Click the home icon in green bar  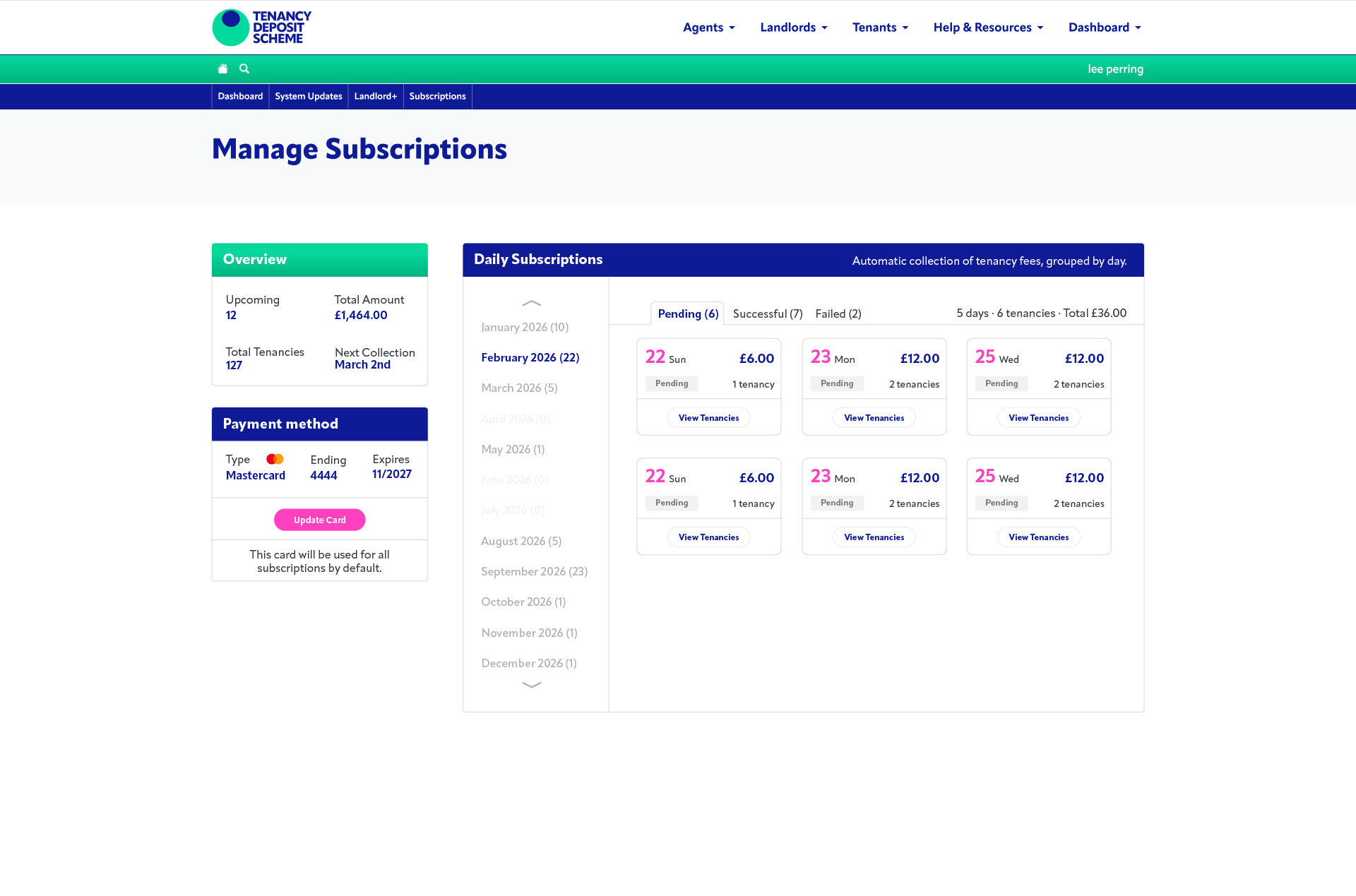[222, 69]
